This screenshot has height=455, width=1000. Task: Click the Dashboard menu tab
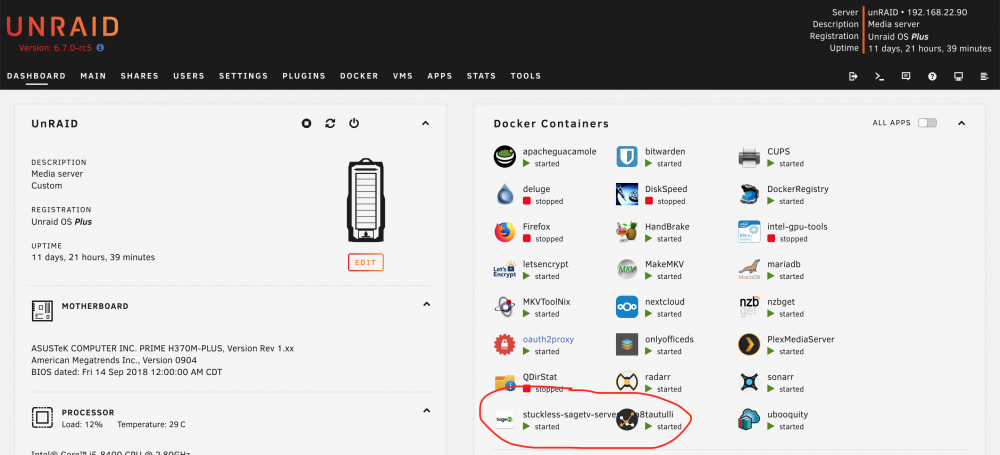tap(36, 76)
